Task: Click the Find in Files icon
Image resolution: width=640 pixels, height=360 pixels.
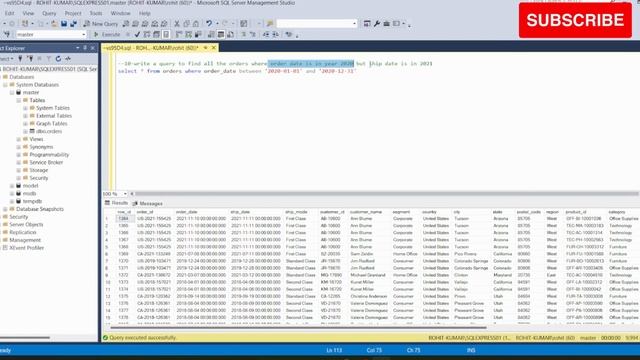Action: tap(270, 24)
